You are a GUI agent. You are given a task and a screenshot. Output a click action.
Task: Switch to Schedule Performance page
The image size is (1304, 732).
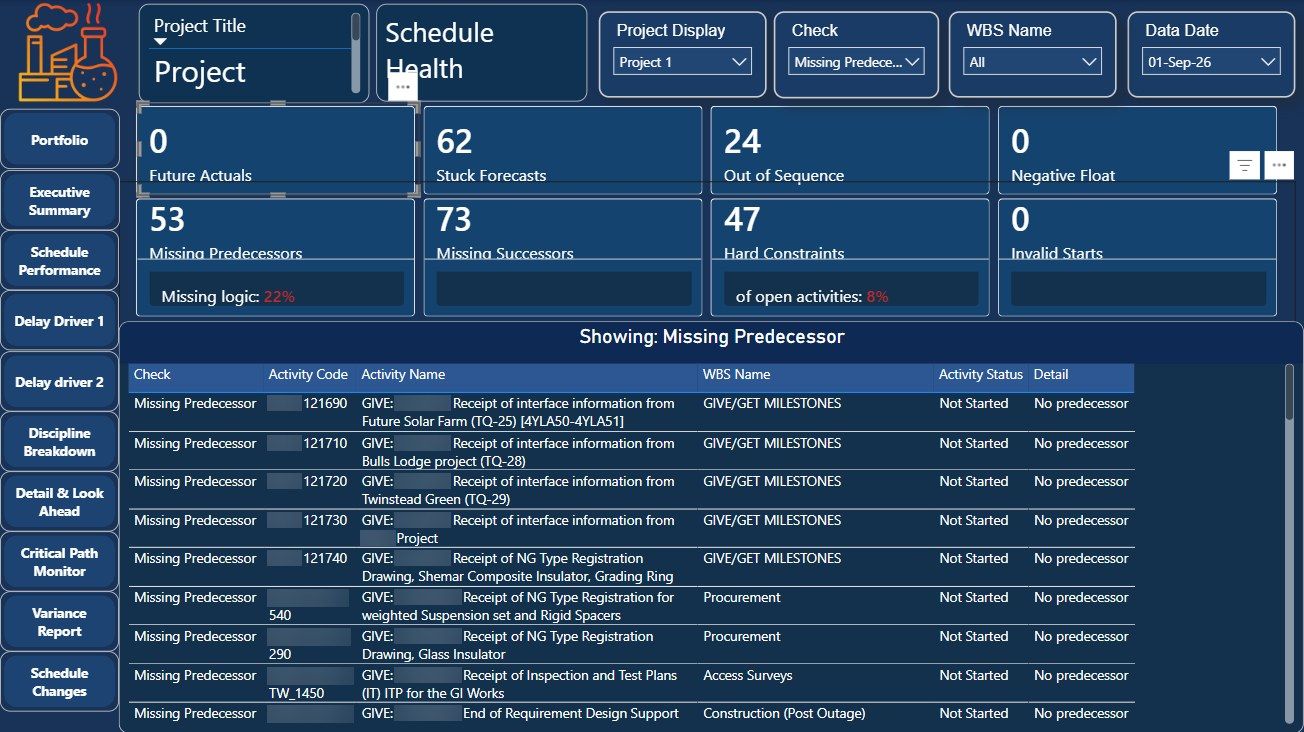pyautogui.click(x=60, y=261)
